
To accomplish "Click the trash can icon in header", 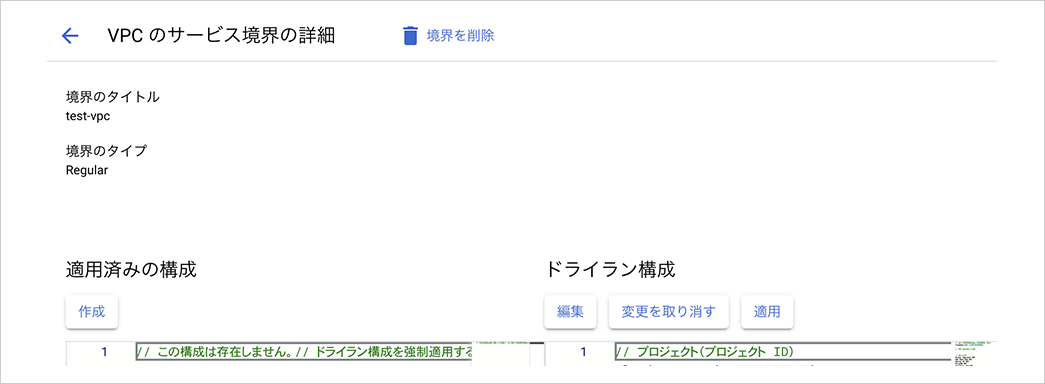I will click(411, 35).
